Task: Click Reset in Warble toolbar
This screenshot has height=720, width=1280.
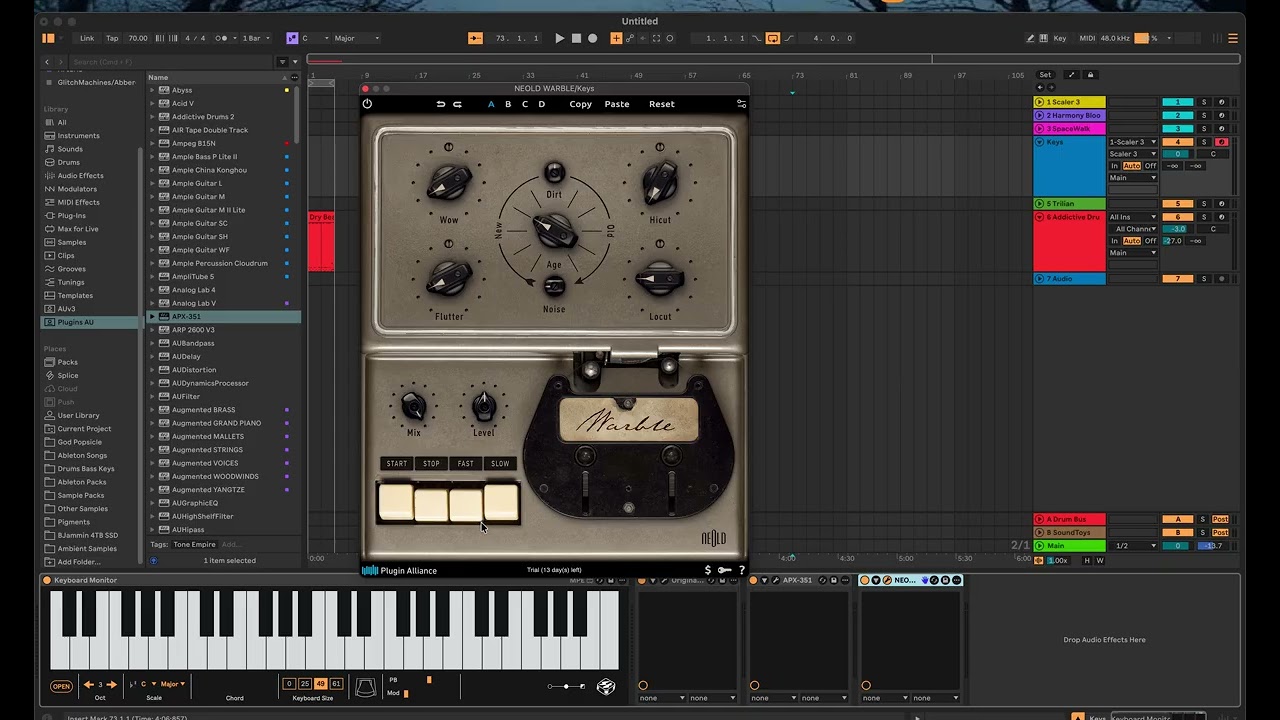Action: [662, 104]
